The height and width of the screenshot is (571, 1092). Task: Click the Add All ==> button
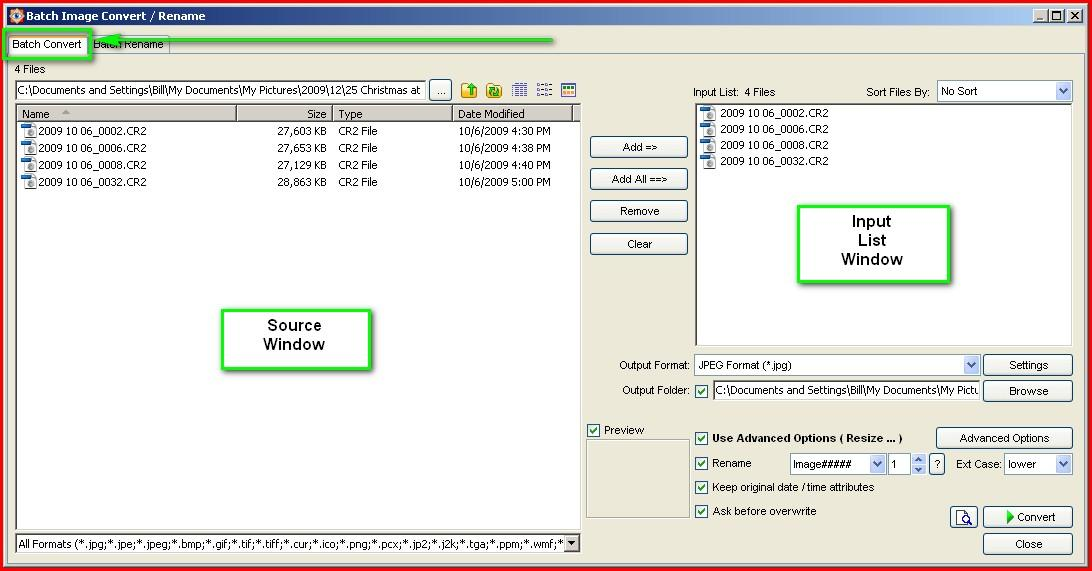639,179
